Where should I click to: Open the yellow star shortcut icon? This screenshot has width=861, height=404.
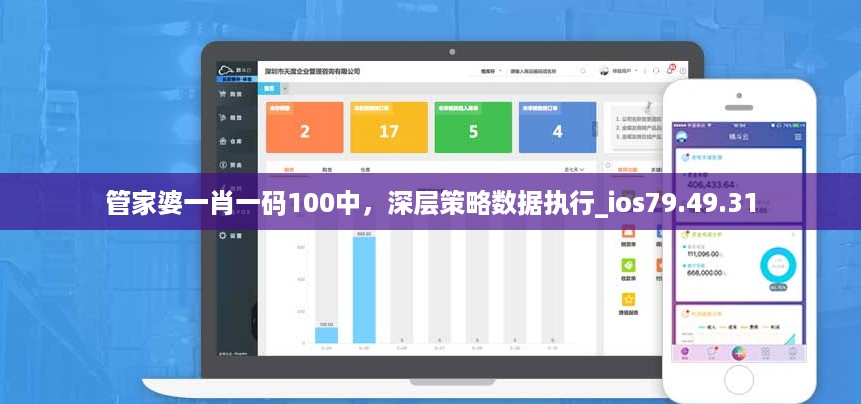coord(629,299)
